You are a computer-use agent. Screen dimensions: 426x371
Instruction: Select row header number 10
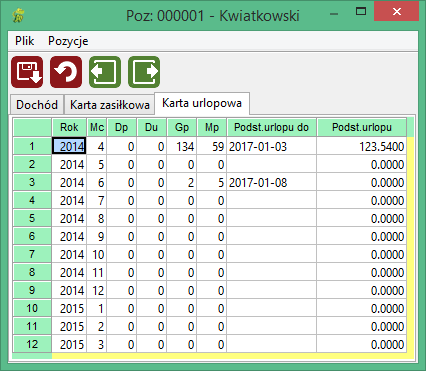coord(32,308)
